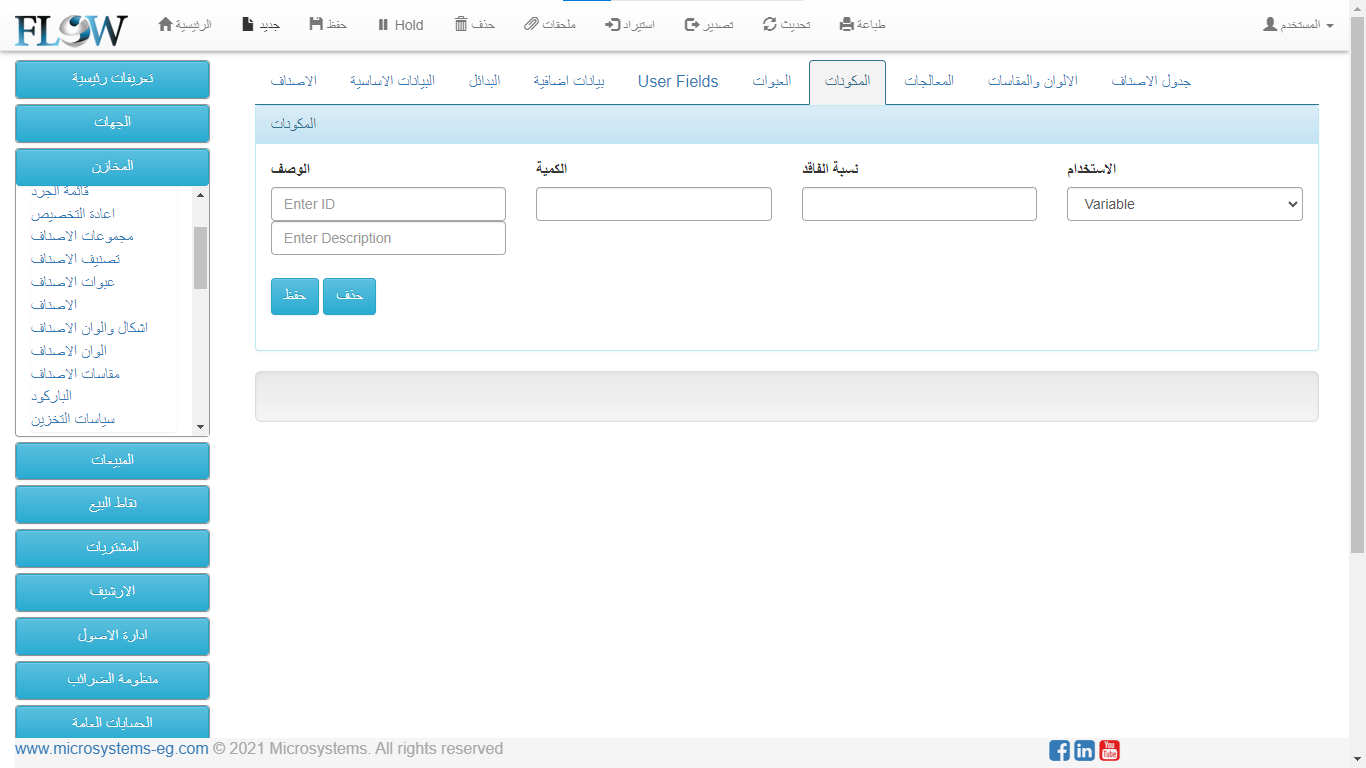1366x768 pixels.
Task: Select الباركود in the sidebar list
Action: coord(51,396)
